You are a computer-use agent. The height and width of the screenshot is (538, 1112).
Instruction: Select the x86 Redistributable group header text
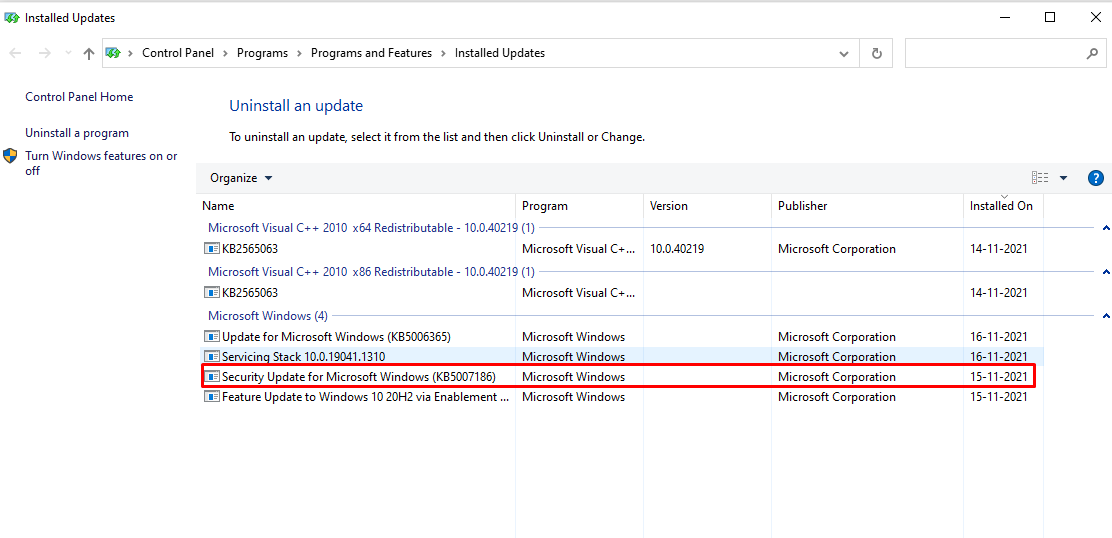[x=371, y=271]
